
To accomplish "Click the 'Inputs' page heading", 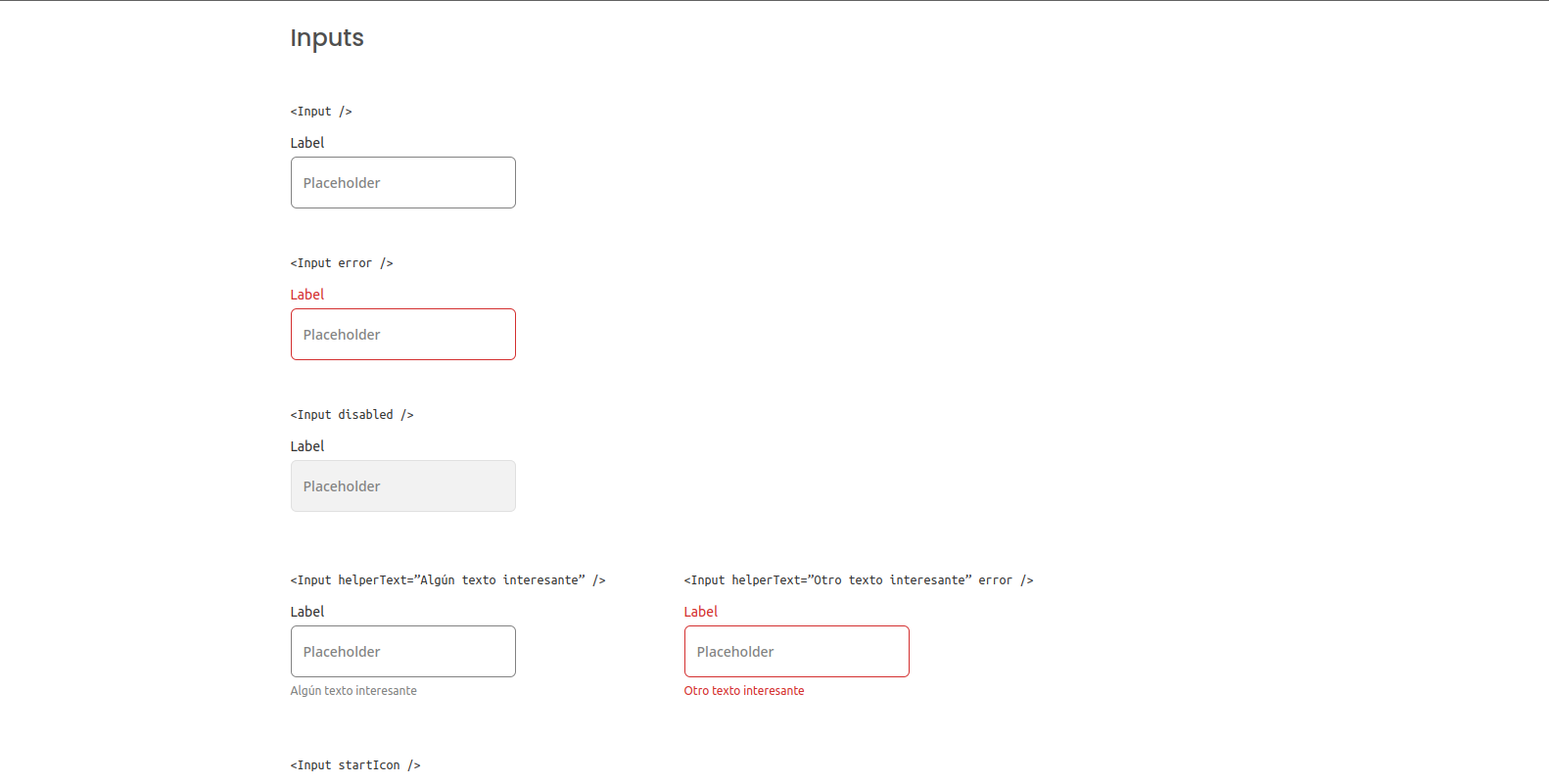I will coord(327,38).
